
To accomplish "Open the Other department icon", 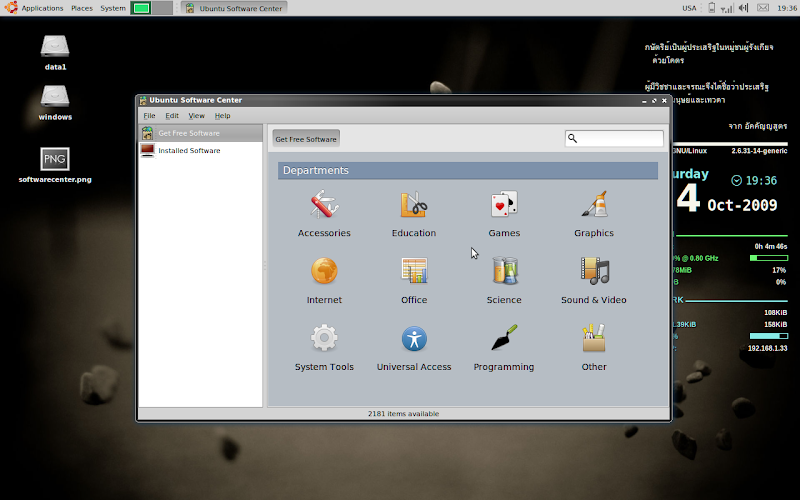I will coord(594,338).
